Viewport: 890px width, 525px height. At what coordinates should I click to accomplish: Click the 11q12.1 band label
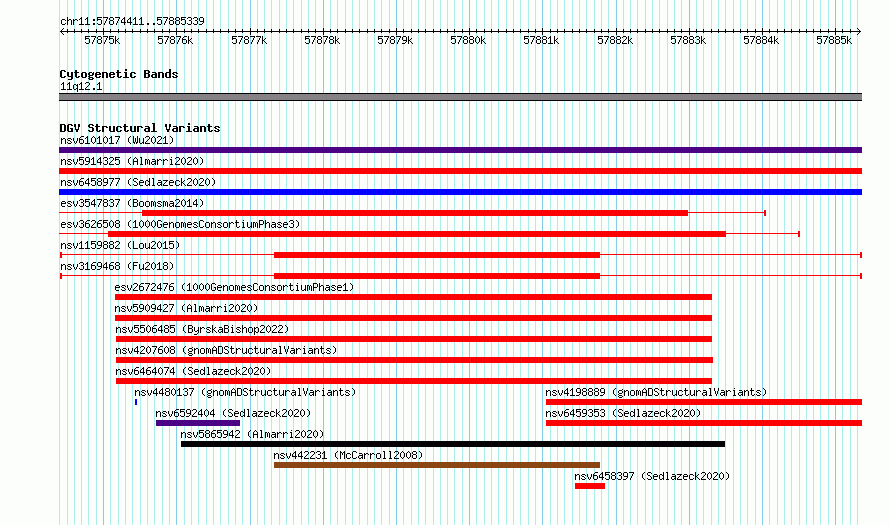click(81, 86)
